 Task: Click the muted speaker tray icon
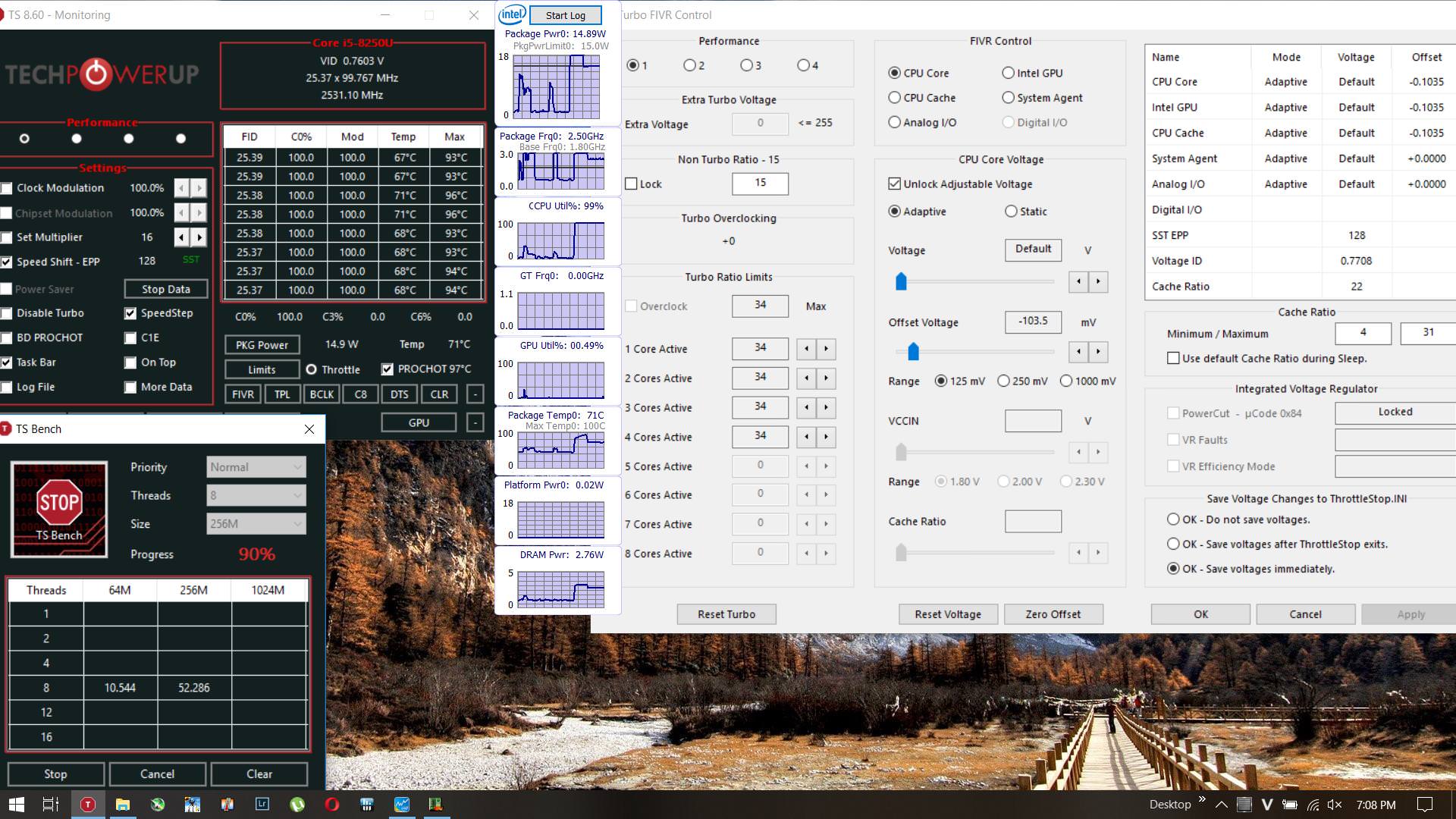(1335, 805)
